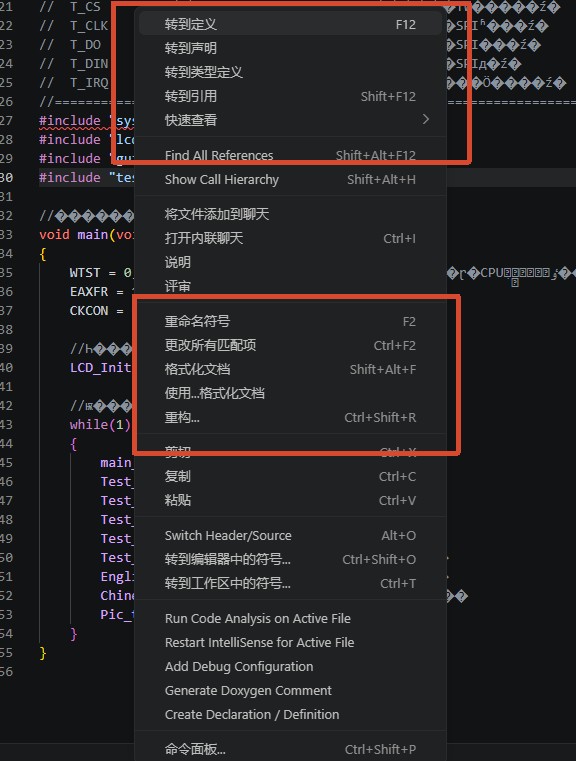Click the while(1) statement
The height and width of the screenshot is (761, 576).
tap(100, 425)
